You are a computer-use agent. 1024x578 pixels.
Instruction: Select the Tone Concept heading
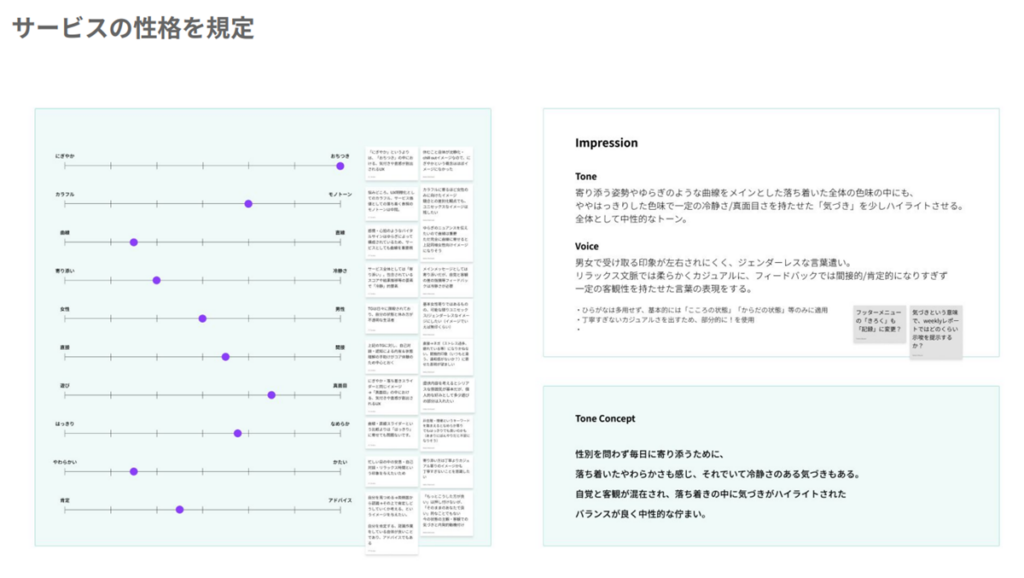(605, 419)
